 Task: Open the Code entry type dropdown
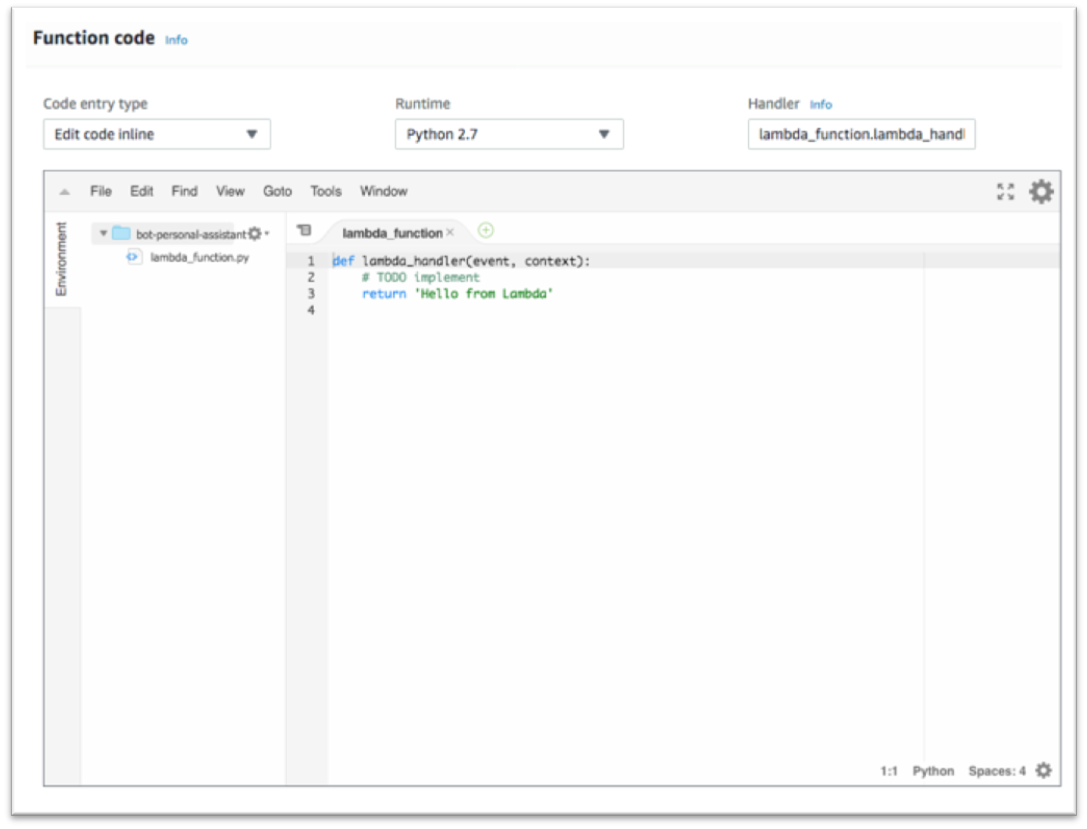[157, 134]
